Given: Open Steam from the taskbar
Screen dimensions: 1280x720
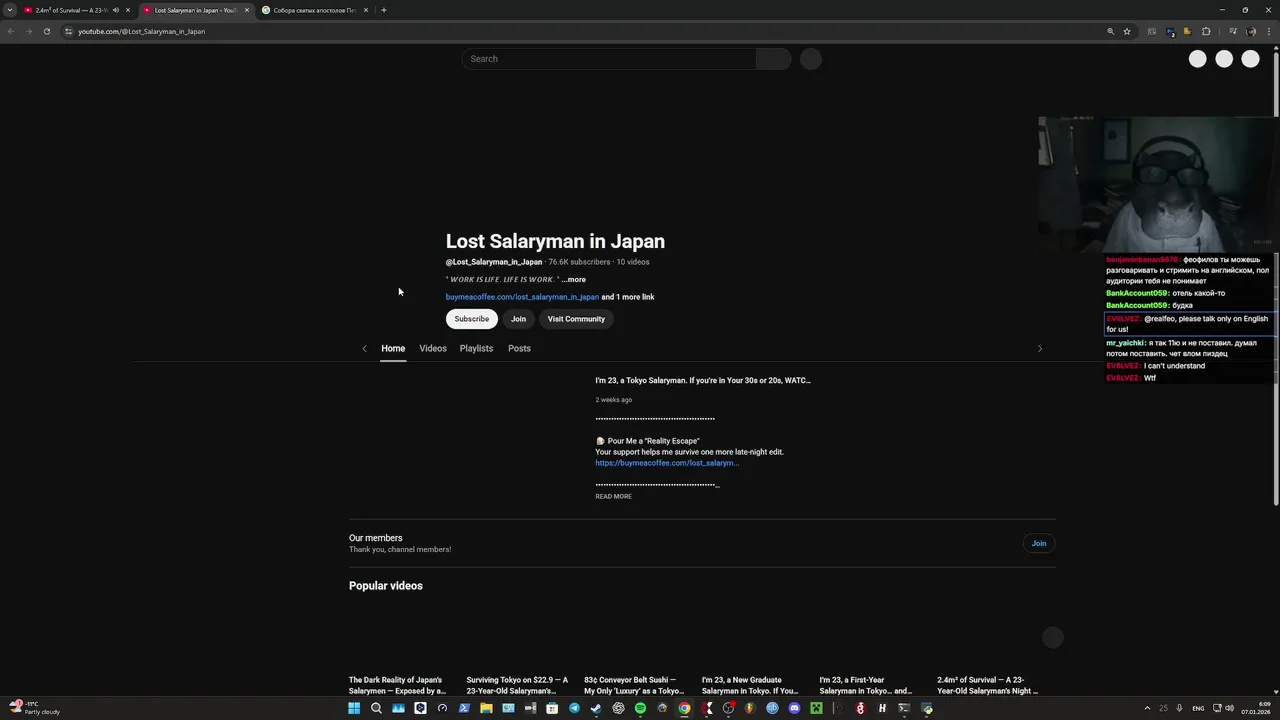Looking at the screenshot, I should coord(596,708).
